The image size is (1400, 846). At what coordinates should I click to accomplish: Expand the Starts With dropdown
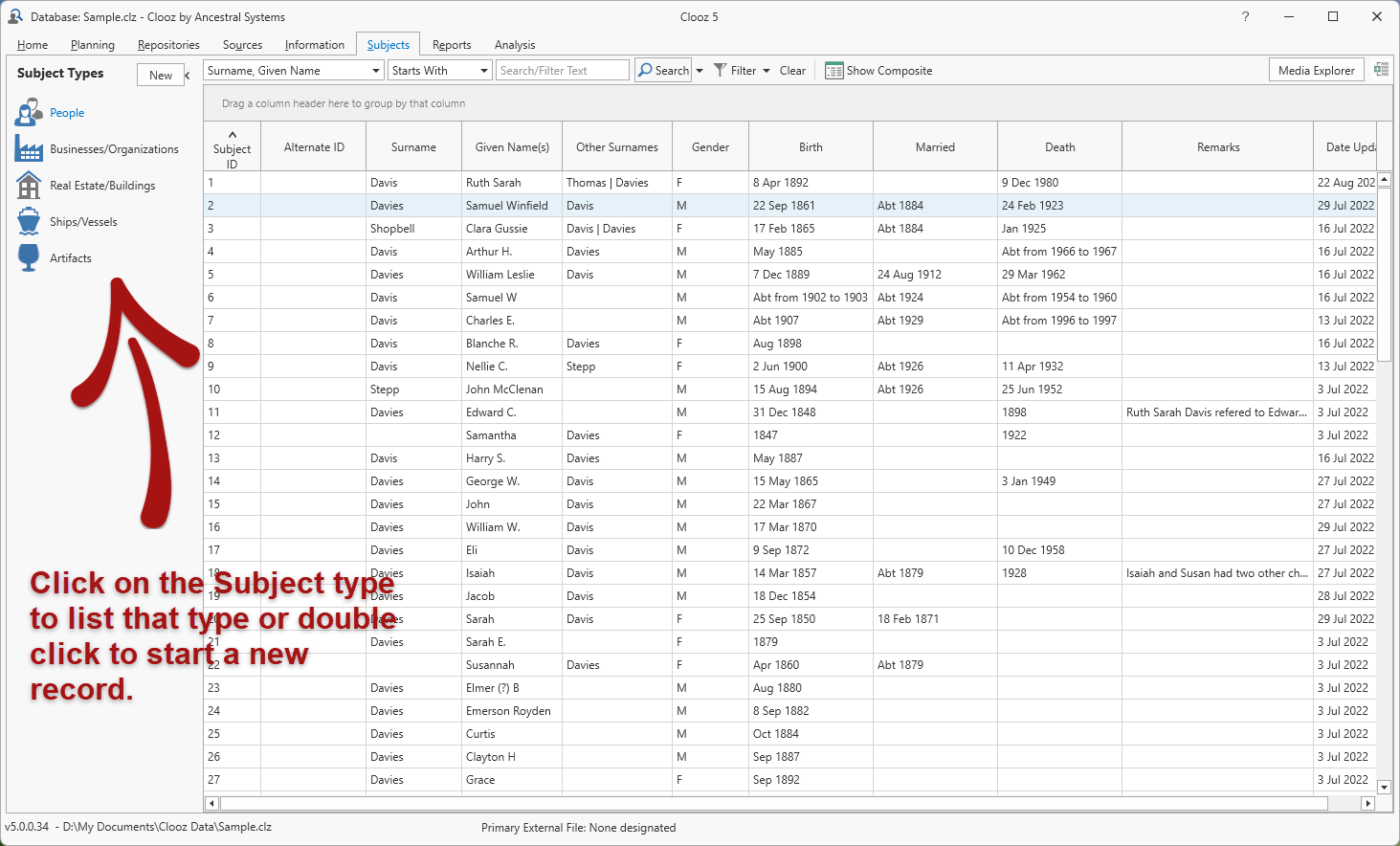[484, 71]
